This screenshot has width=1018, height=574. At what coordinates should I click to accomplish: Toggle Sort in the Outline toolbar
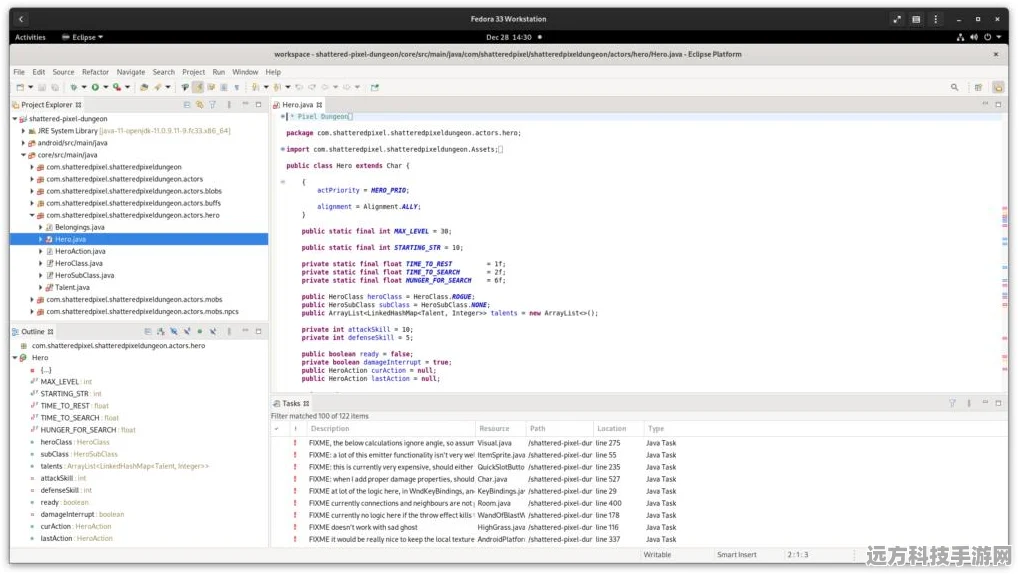click(160, 331)
